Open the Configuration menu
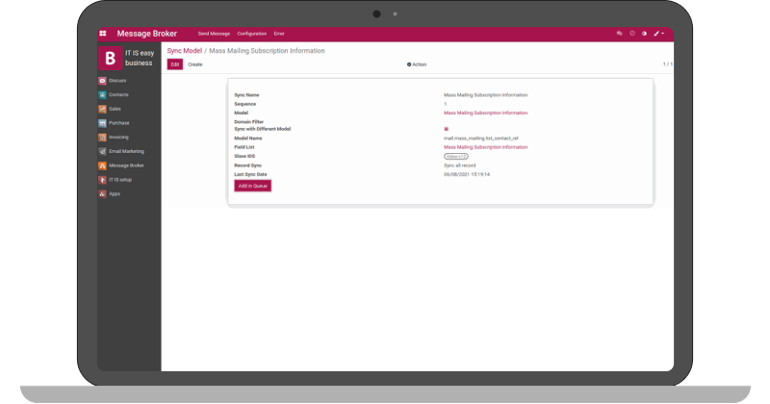The height and width of the screenshot is (404, 770). click(252, 33)
